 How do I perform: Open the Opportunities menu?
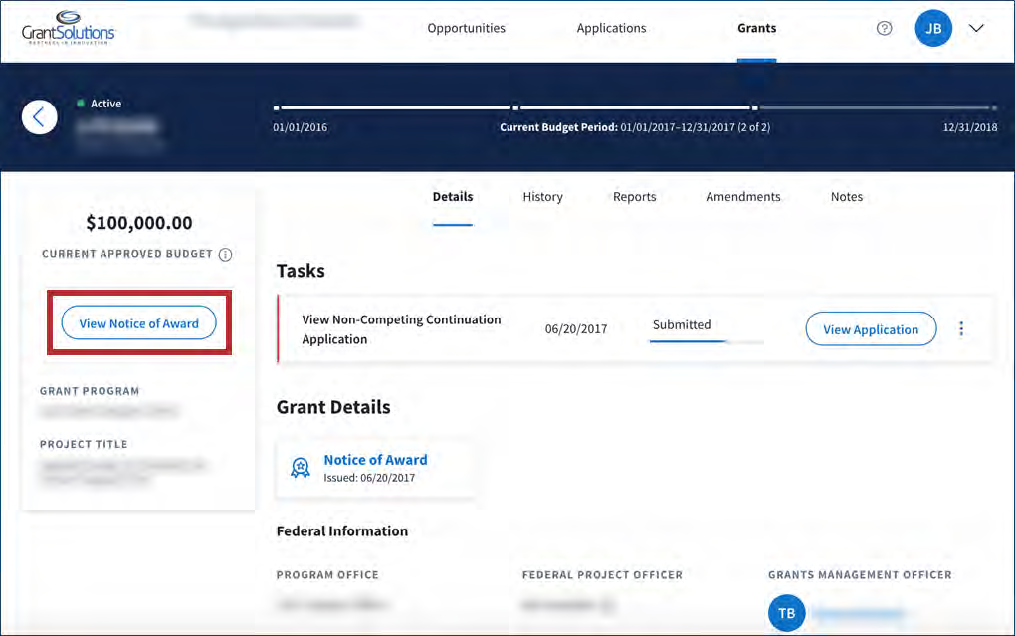[466, 28]
